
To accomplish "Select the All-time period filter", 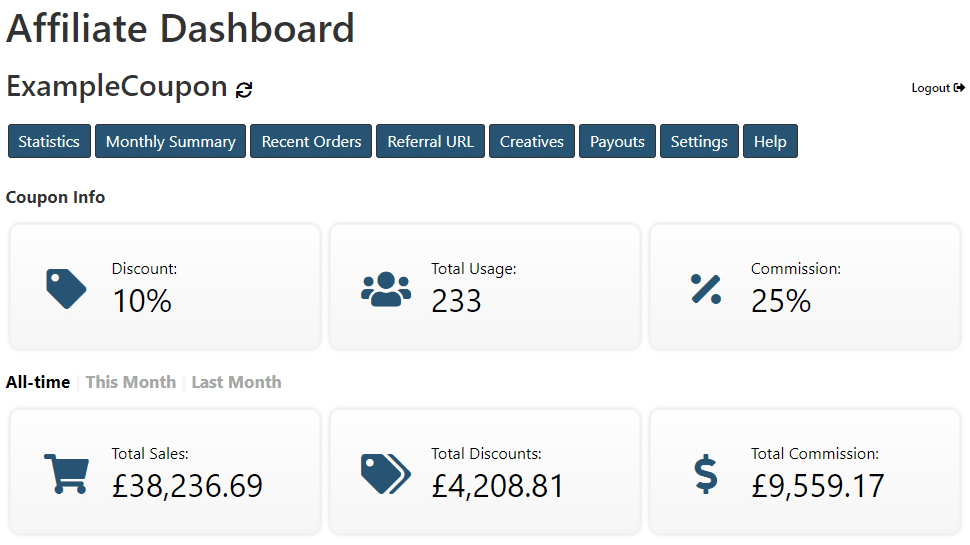I will (x=38, y=382).
